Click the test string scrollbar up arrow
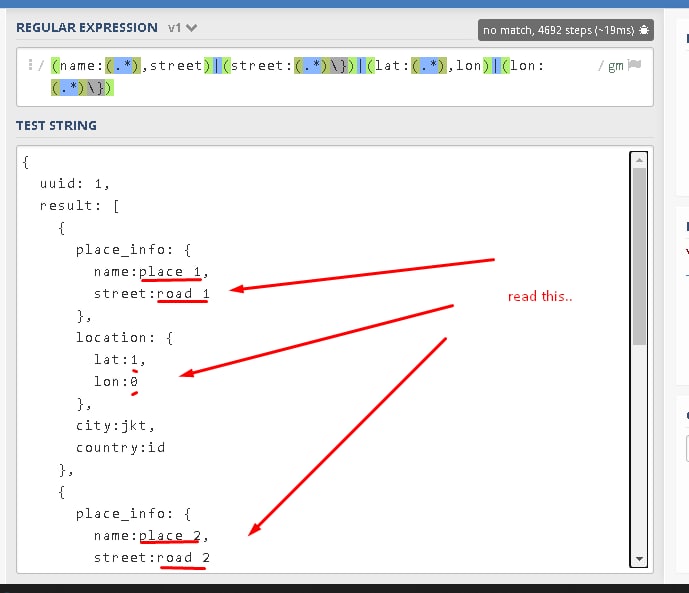This screenshot has width=689, height=593. (639, 160)
